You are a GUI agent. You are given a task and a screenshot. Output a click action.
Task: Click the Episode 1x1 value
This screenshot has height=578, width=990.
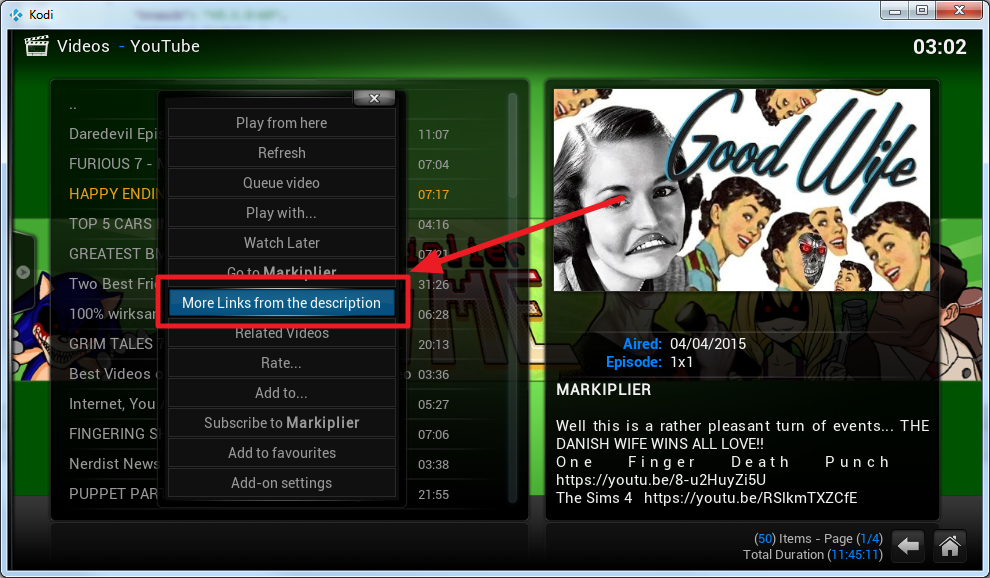click(681, 362)
